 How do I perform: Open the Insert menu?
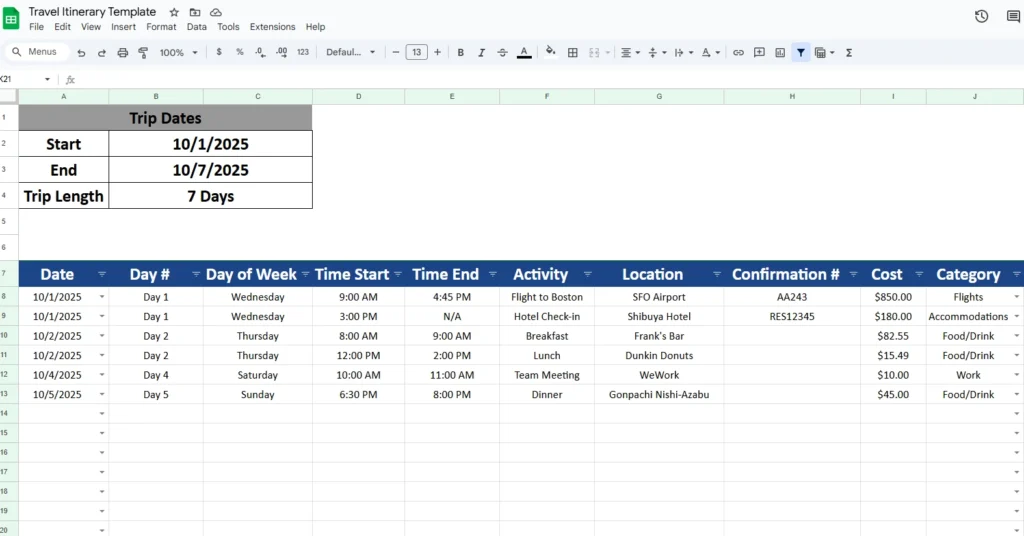[123, 27]
